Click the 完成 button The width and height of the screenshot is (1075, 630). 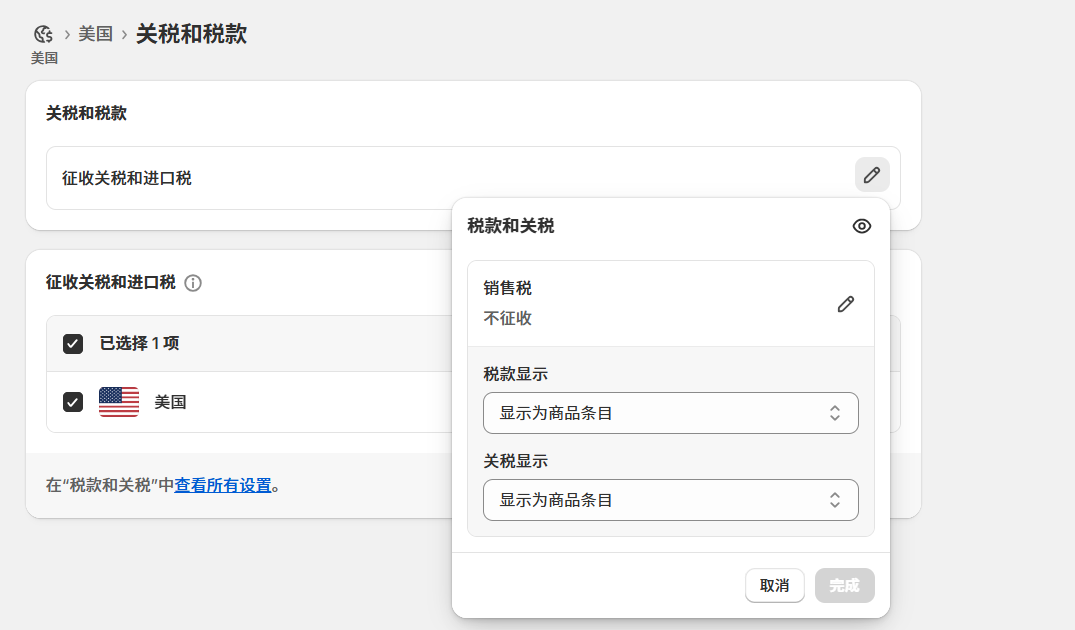[x=844, y=585]
